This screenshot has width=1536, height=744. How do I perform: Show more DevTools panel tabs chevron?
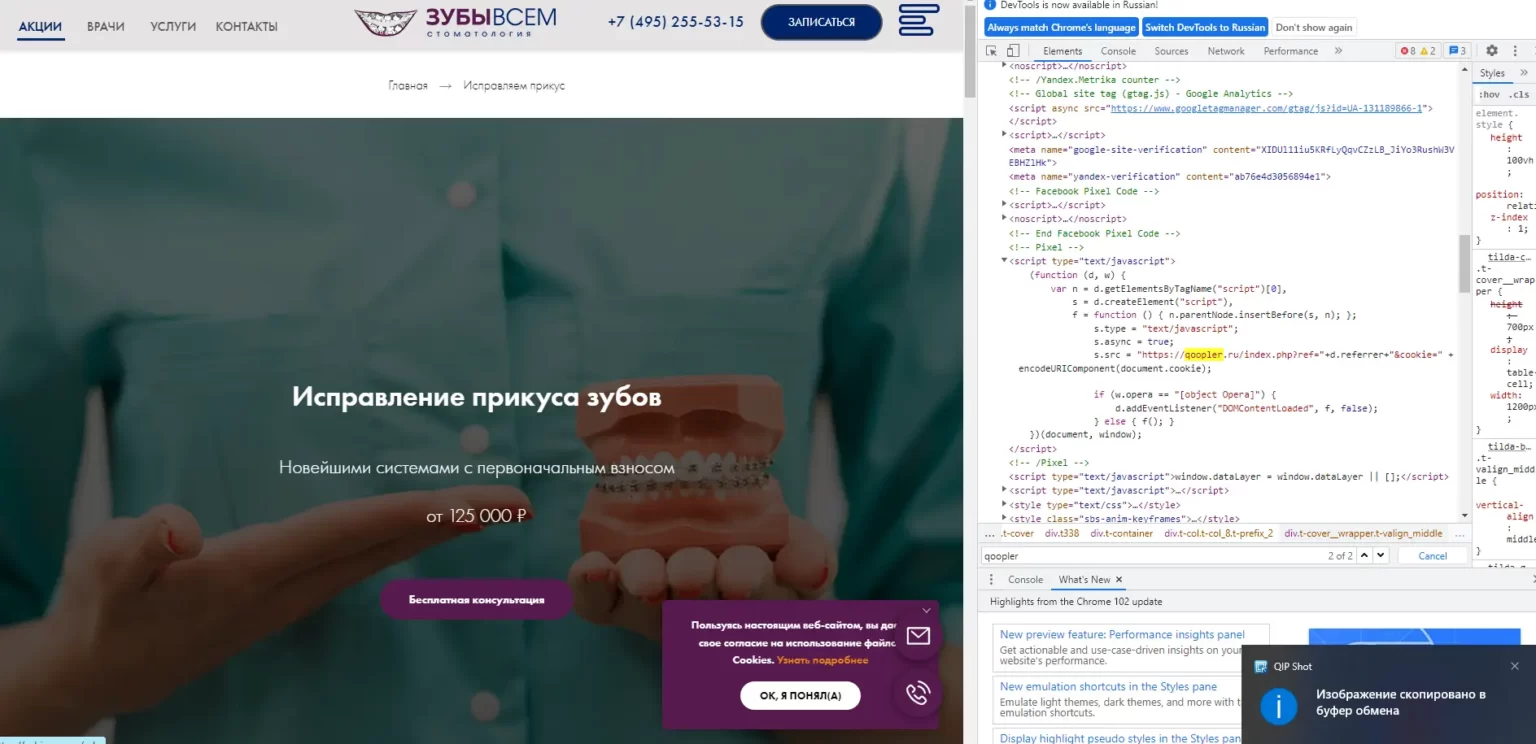click(x=1337, y=51)
